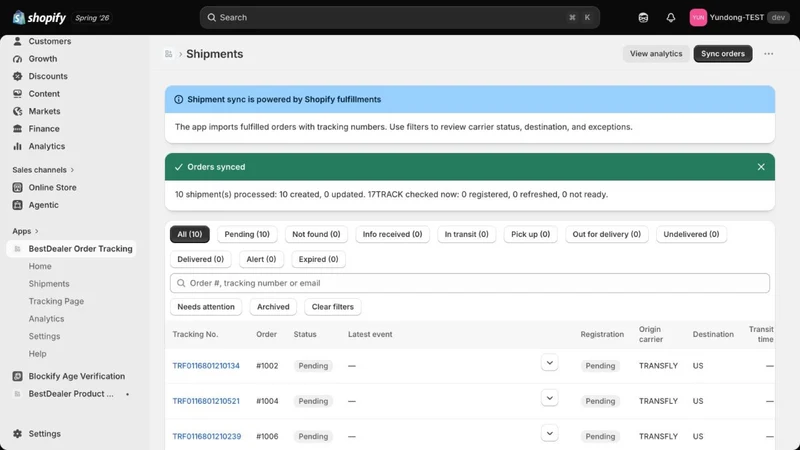Select the In transit (0) filter tab
Screen dimensions: 800x450
coord(466,234)
